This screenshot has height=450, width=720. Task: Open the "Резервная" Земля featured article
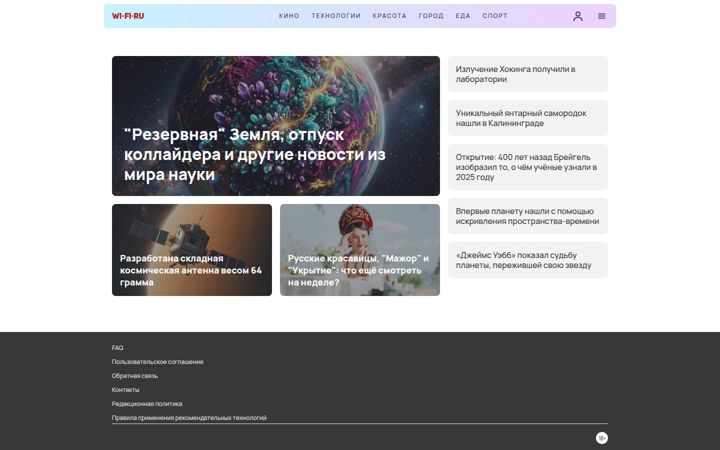pos(276,126)
